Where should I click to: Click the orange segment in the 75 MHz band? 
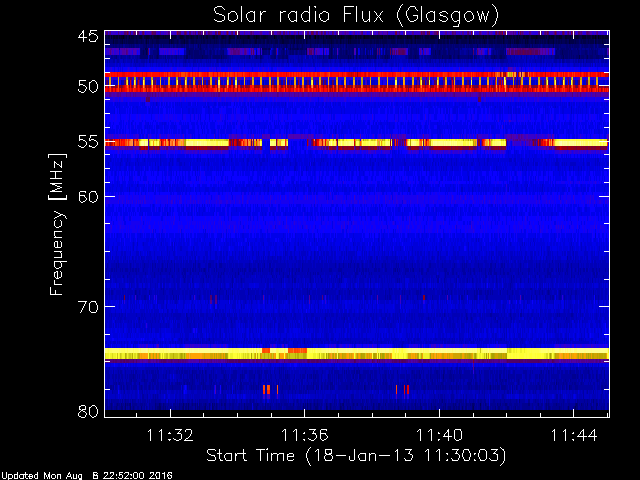tap(297, 351)
